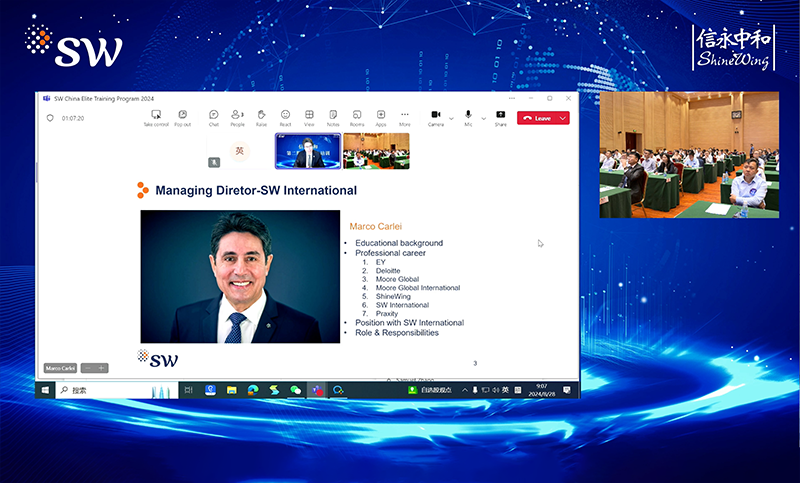Open the More actions menu
800x483 pixels.
(405, 118)
